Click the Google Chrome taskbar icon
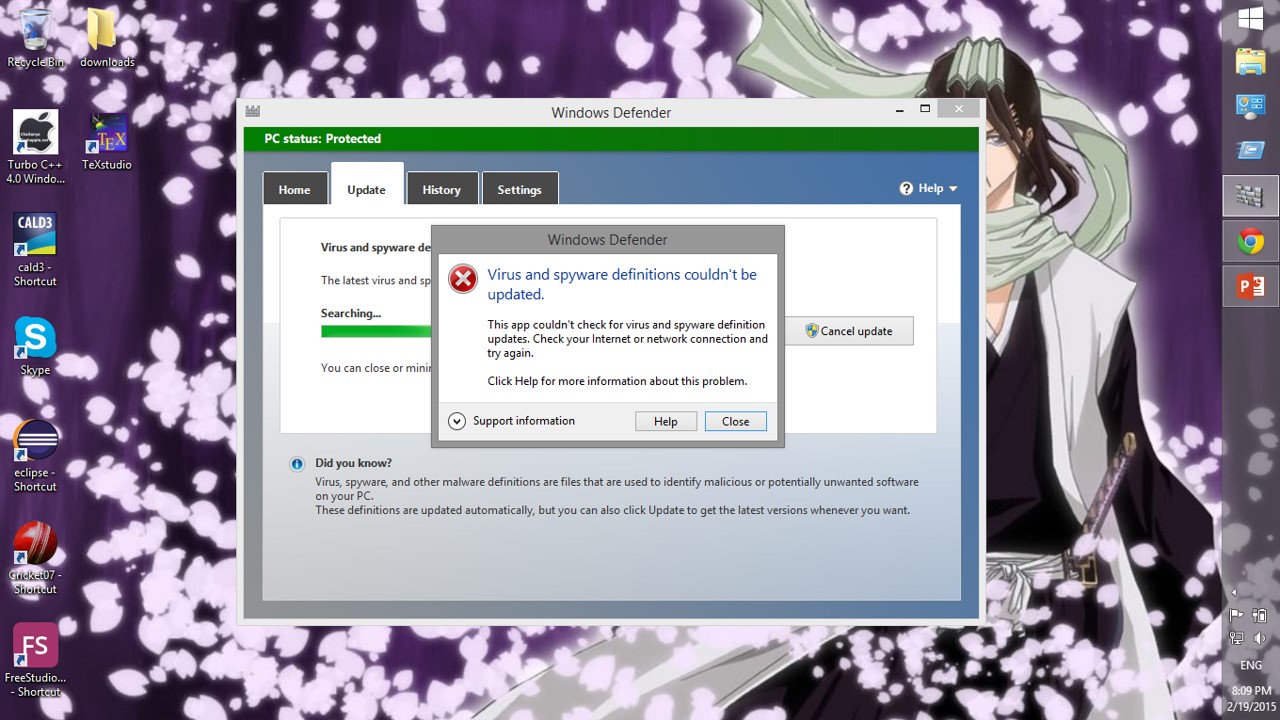Image resolution: width=1280 pixels, height=720 pixels. pos(1250,241)
